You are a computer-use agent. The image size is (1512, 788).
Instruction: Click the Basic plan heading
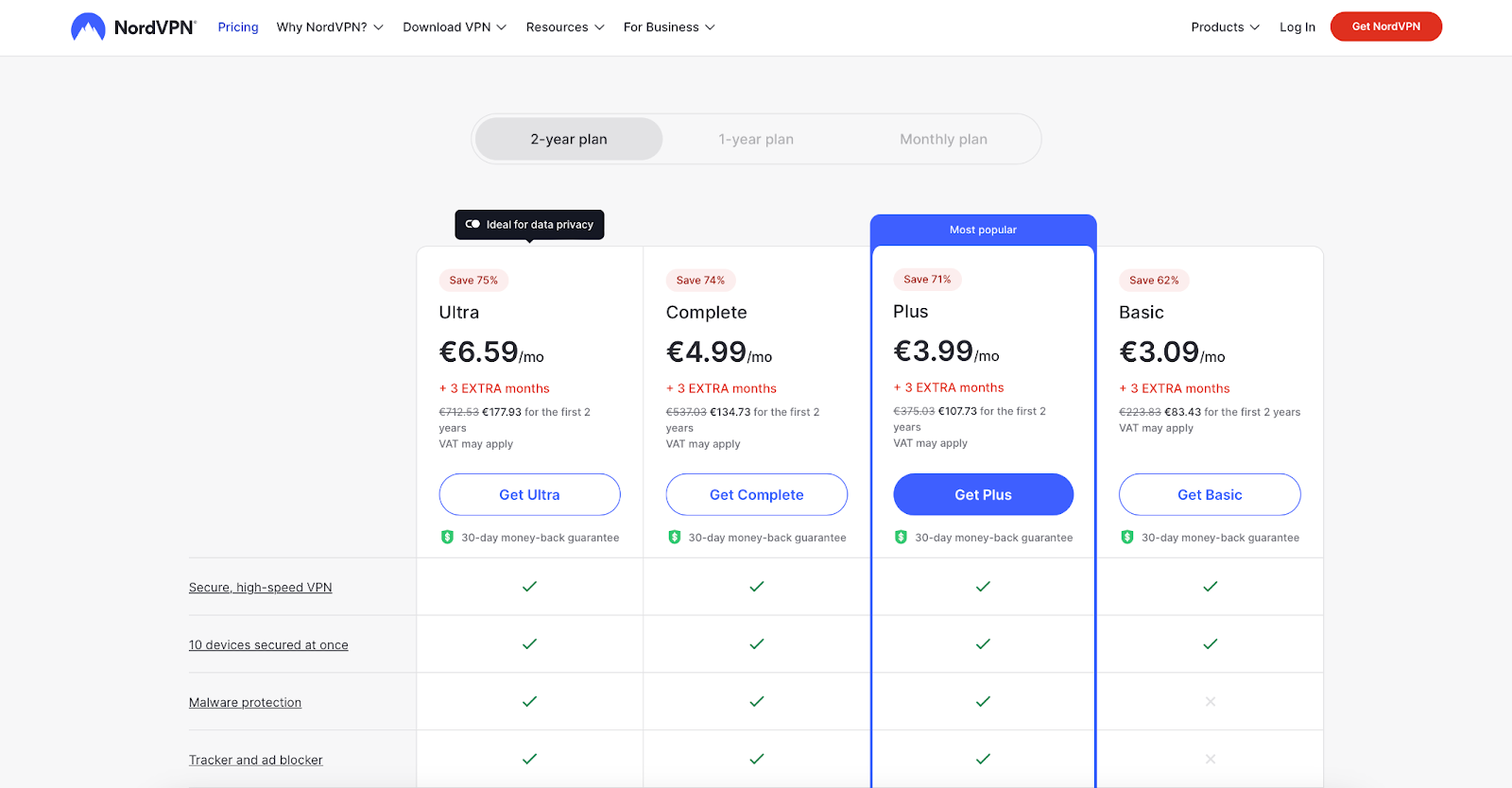pyautogui.click(x=1142, y=313)
